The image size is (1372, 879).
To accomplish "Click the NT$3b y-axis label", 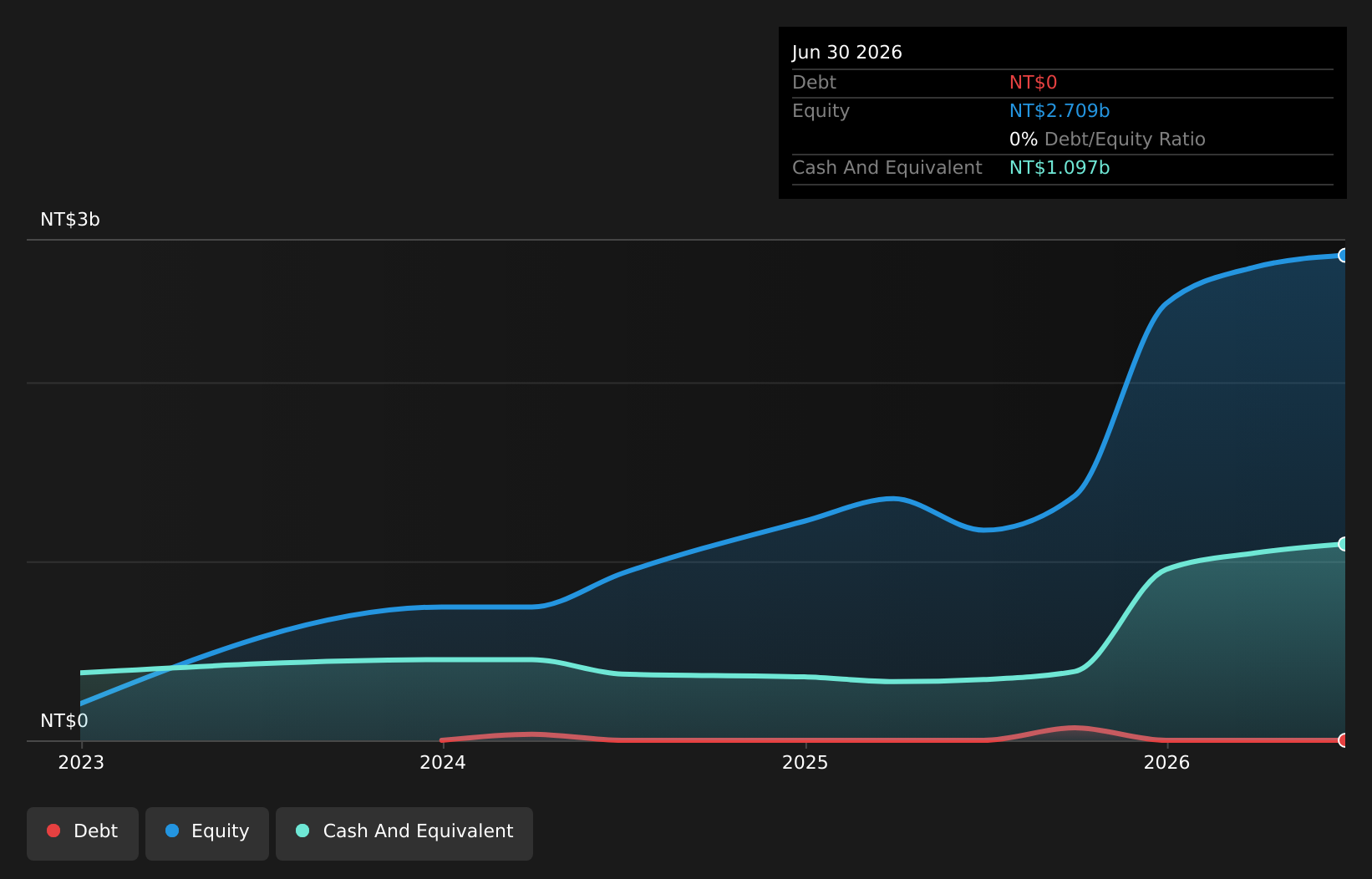I will (70, 220).
